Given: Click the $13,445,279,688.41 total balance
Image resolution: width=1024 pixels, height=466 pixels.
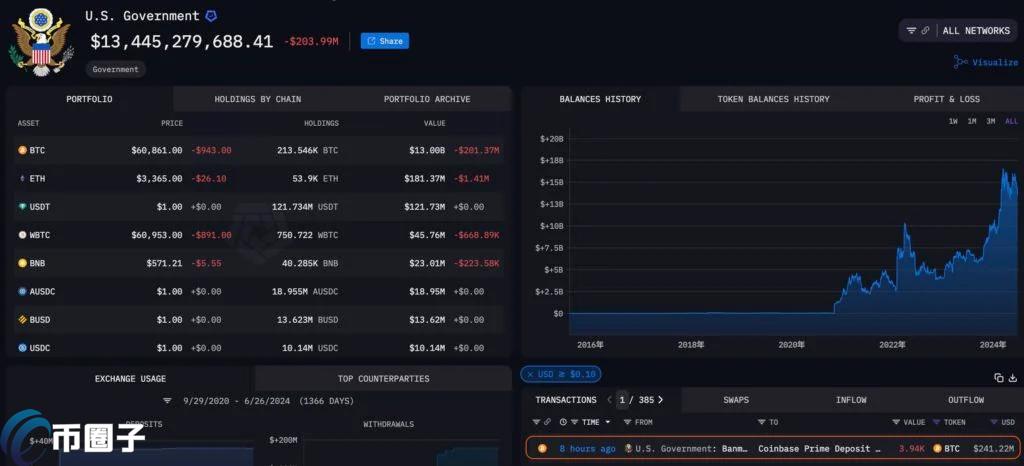Looking at the screenshot, I should tap(182, 42).
